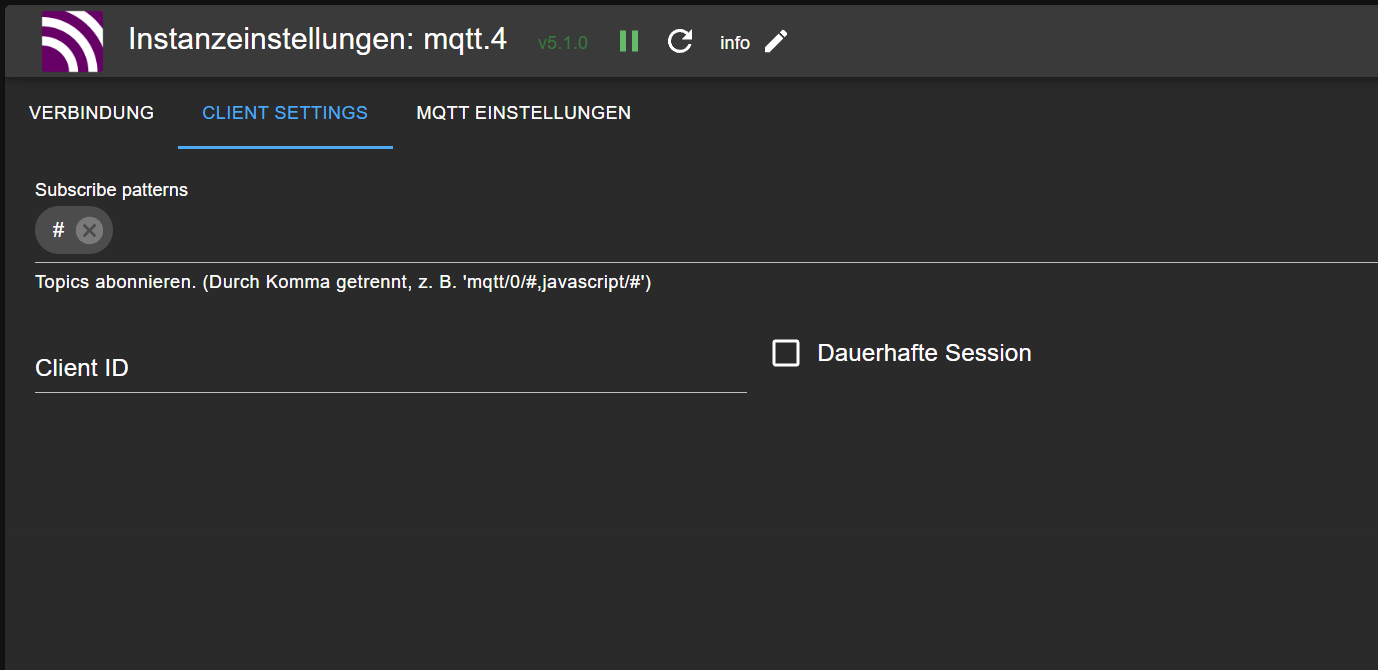Screen dimensions: 1378x670
Task: Open the MQTT Einstellungen tab
Action: pos(523,113)
